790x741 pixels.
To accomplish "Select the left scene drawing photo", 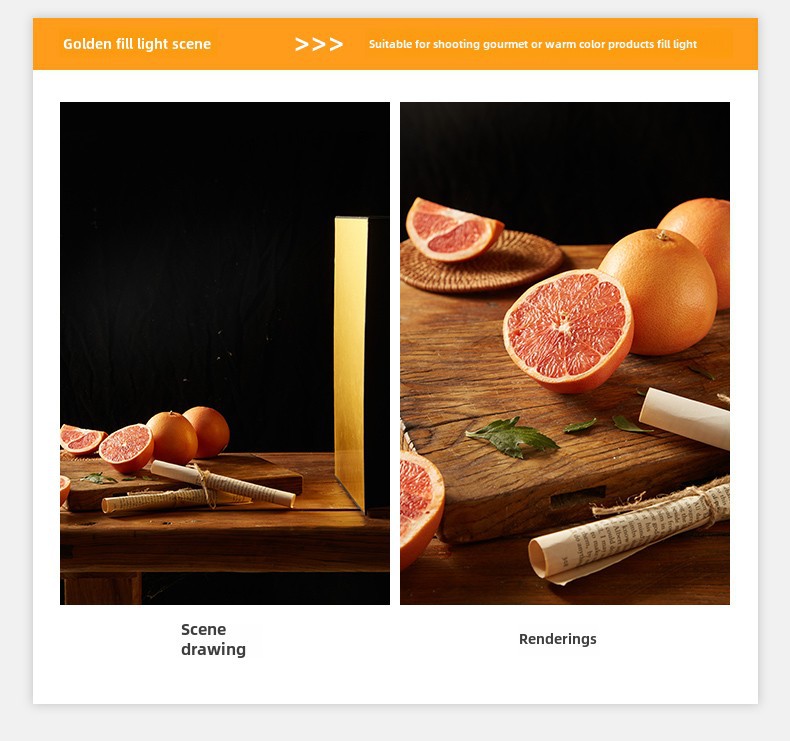I will coord(225,353).
